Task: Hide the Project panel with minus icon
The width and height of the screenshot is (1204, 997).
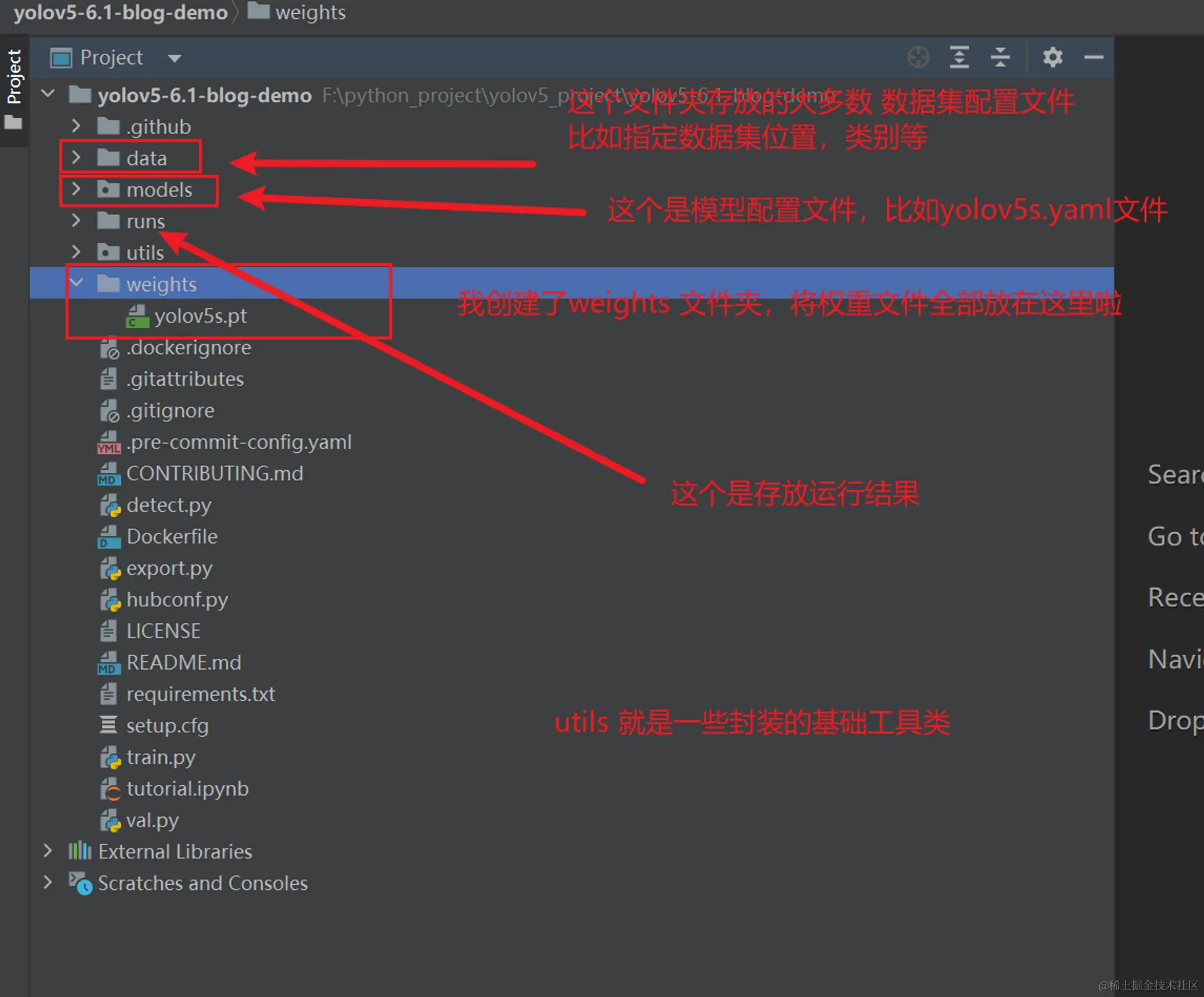Action: point(1094,57)
